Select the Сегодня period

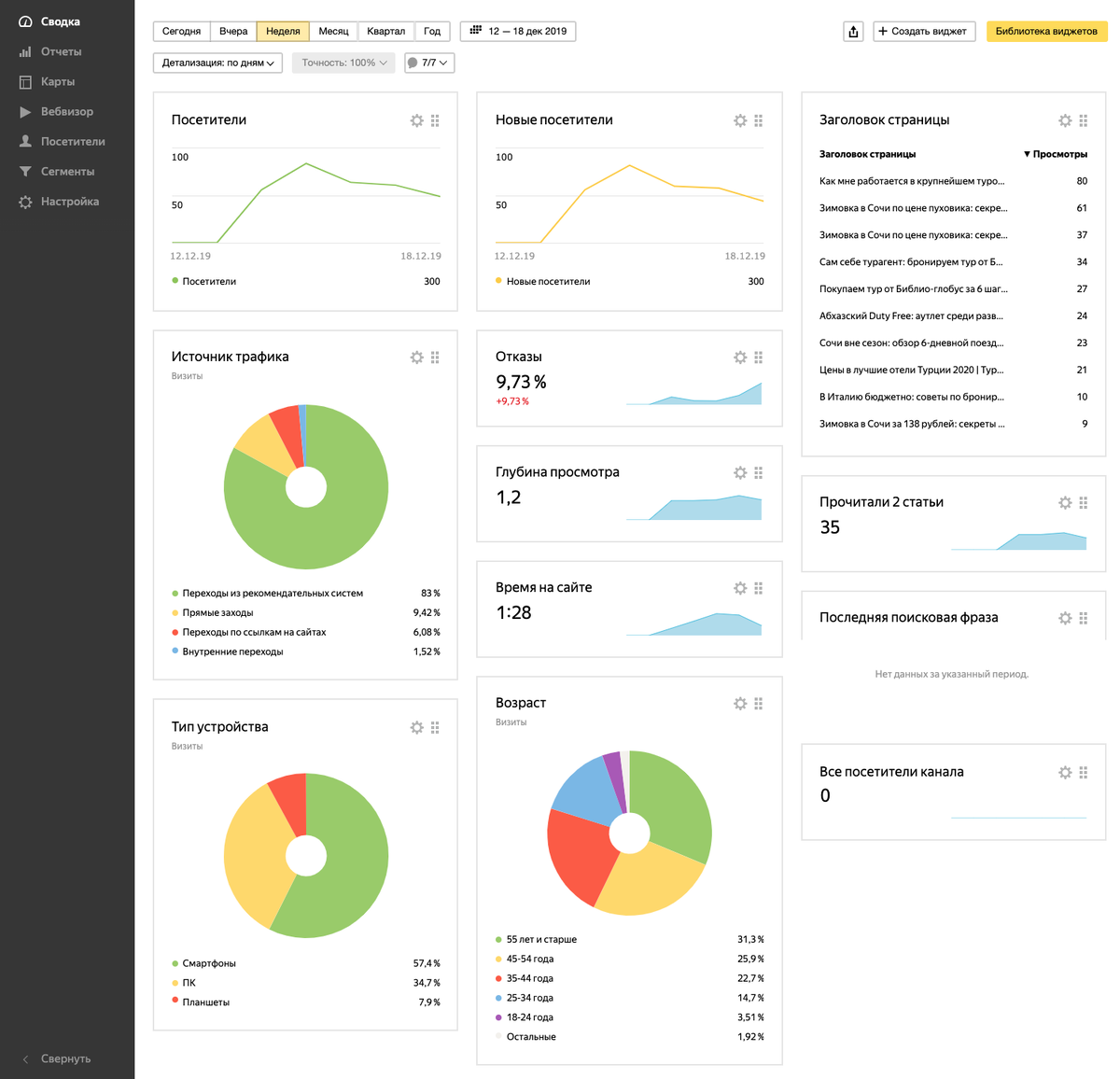point(181,32)
